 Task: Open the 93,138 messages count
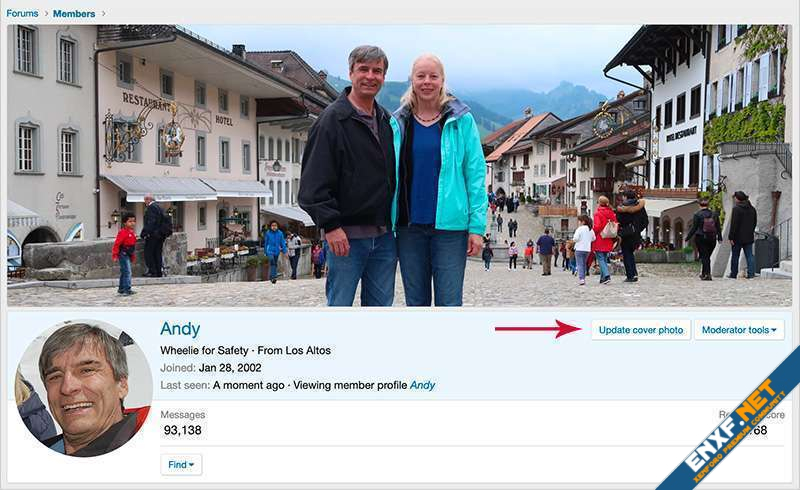pyautogui.click(x=183, y=430)
